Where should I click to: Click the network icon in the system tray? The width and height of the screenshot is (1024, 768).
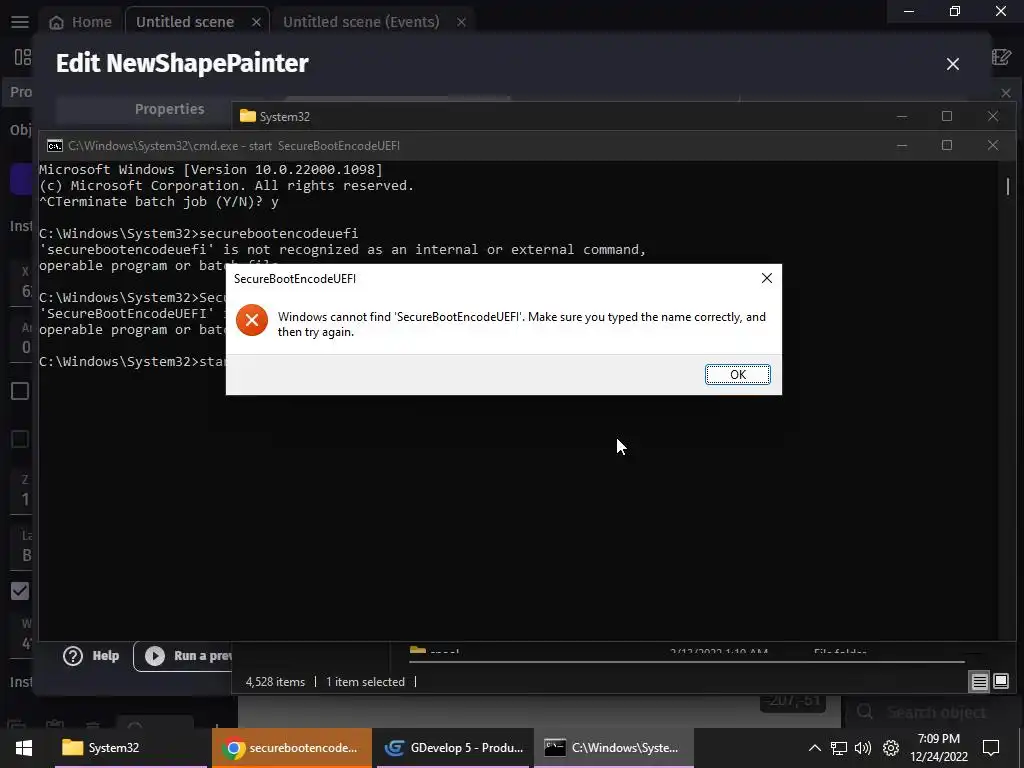pyautogui.click(x=839, y=748)
